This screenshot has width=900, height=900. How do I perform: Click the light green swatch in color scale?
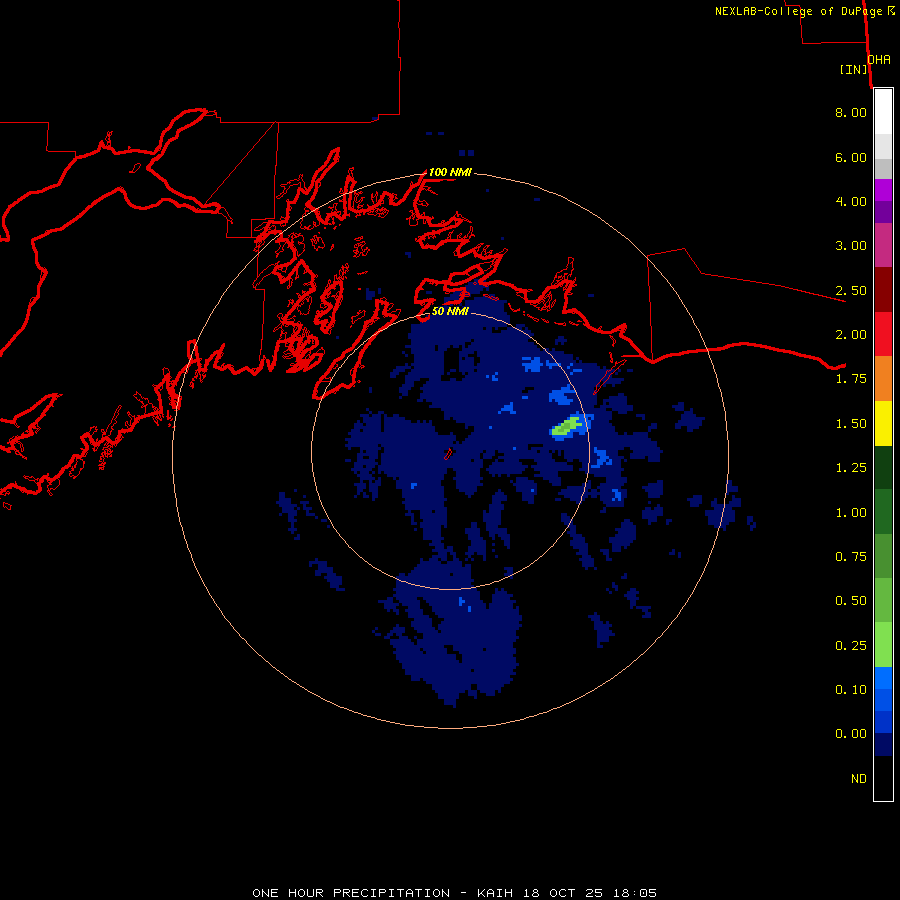pos(883,645)
